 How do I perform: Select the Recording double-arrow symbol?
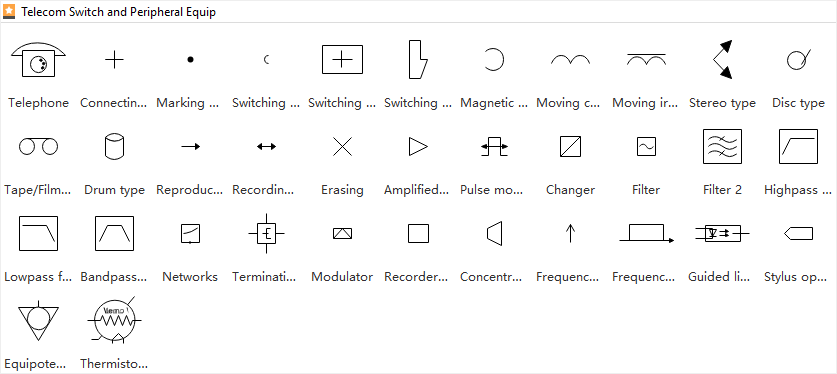point(266,146)
